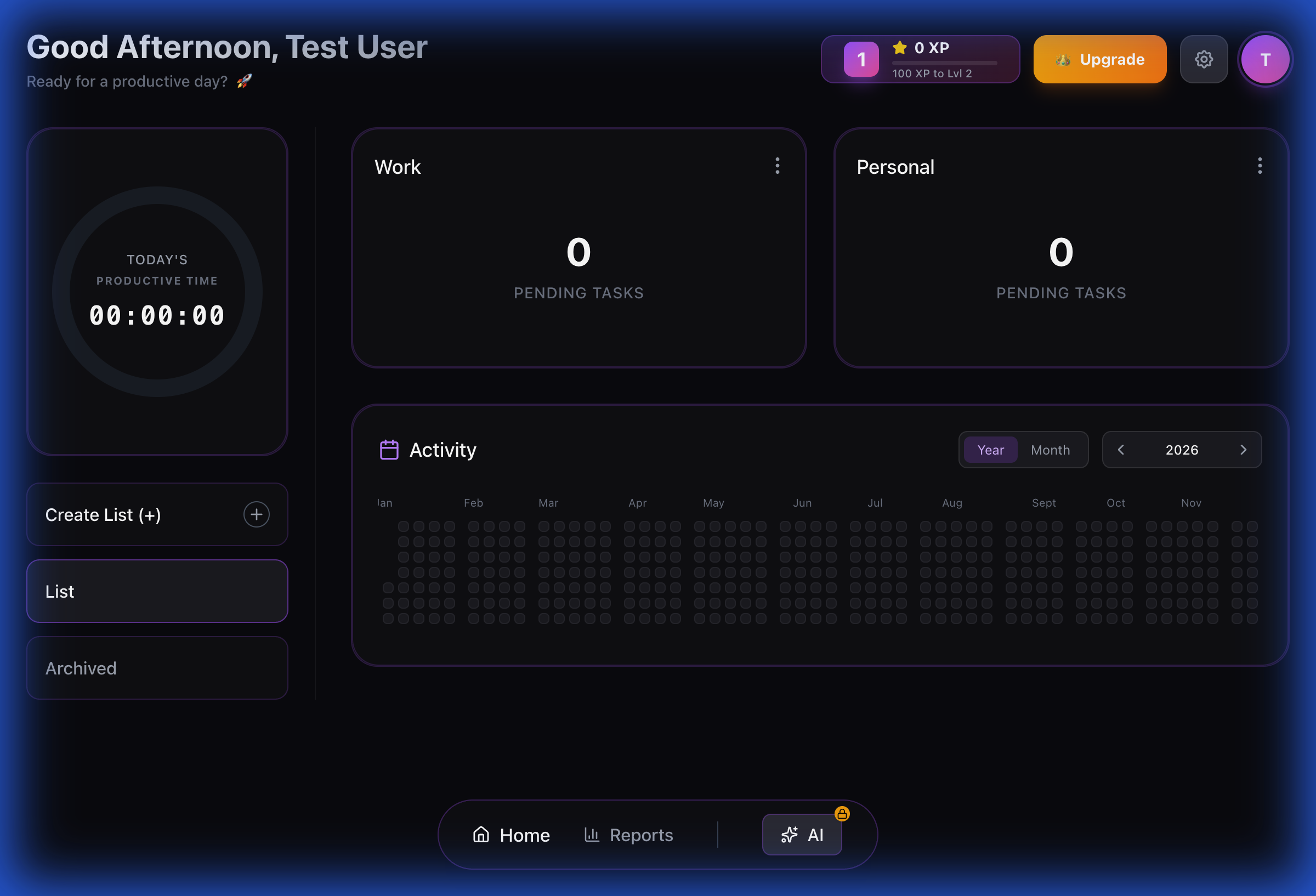Image resolution: width=1316 pixels, height=896 pixels.
Task: Click the Jun month label in Activity
Action: coord(802,503)
